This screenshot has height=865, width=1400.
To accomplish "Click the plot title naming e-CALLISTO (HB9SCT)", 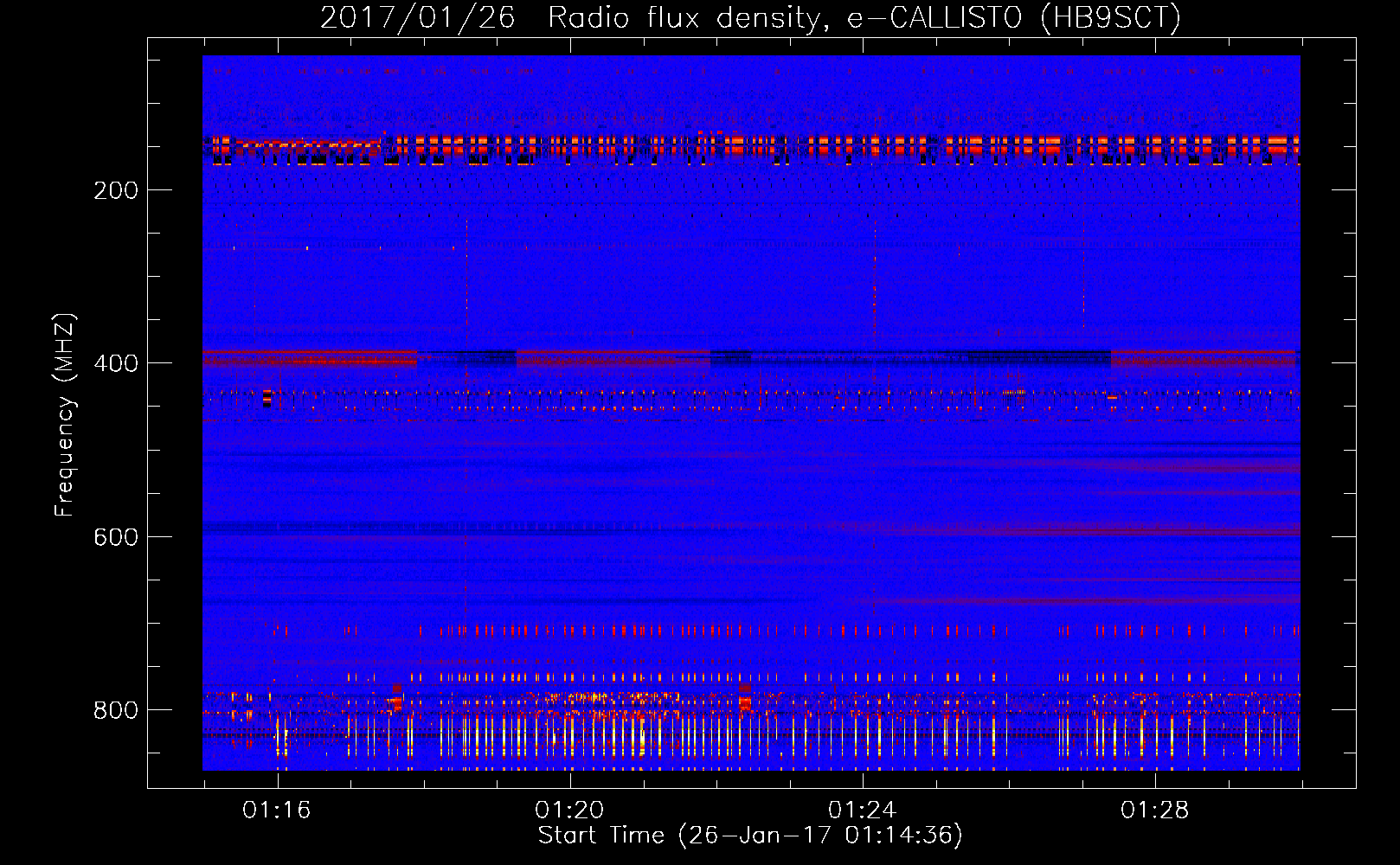I will [x=750, y=17].
